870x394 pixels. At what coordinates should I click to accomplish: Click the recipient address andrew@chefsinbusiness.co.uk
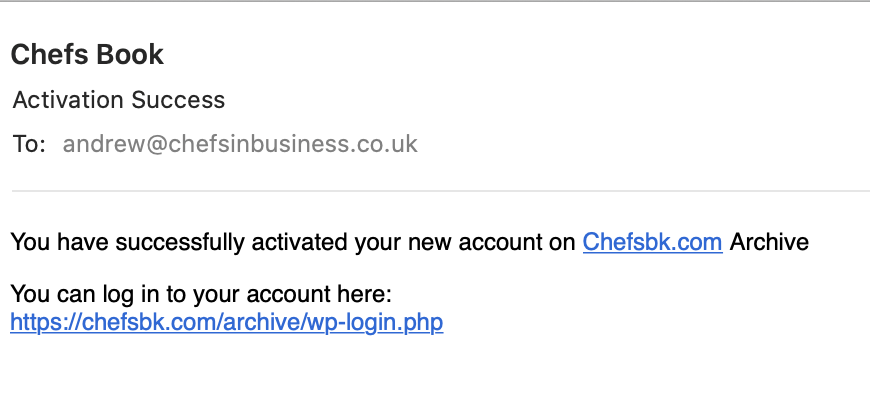click(240, 144)
